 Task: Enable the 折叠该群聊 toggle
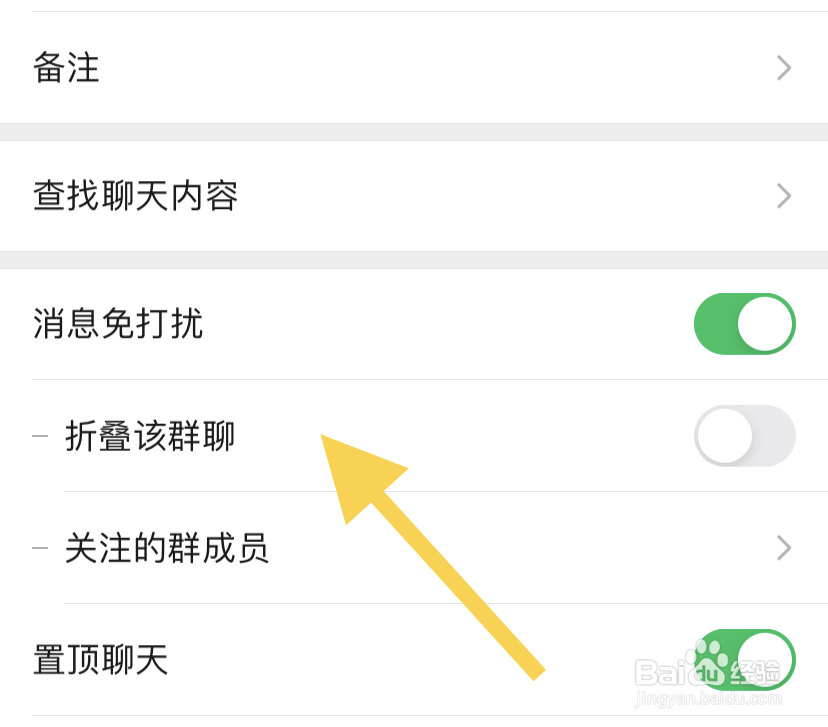(x=744, y=437)
